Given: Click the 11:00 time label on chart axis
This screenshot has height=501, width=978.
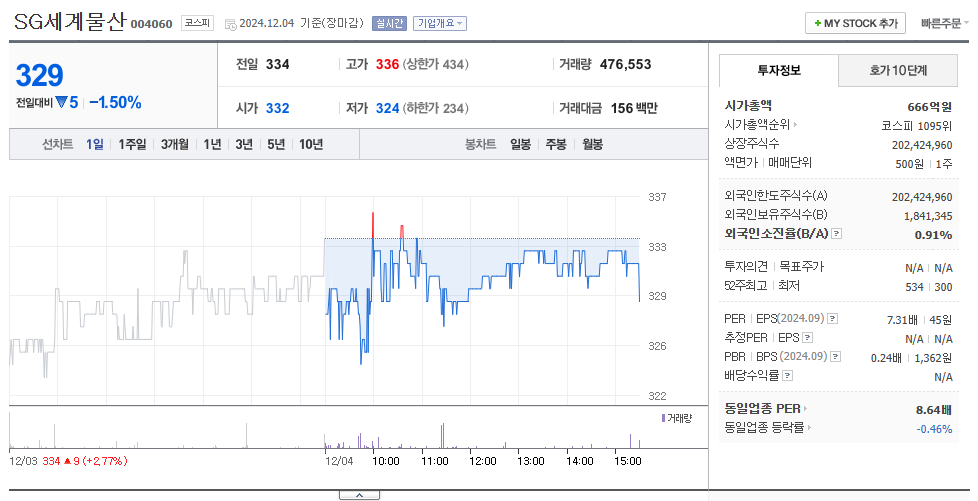Looking at the screenshot, I should point(435,461).
